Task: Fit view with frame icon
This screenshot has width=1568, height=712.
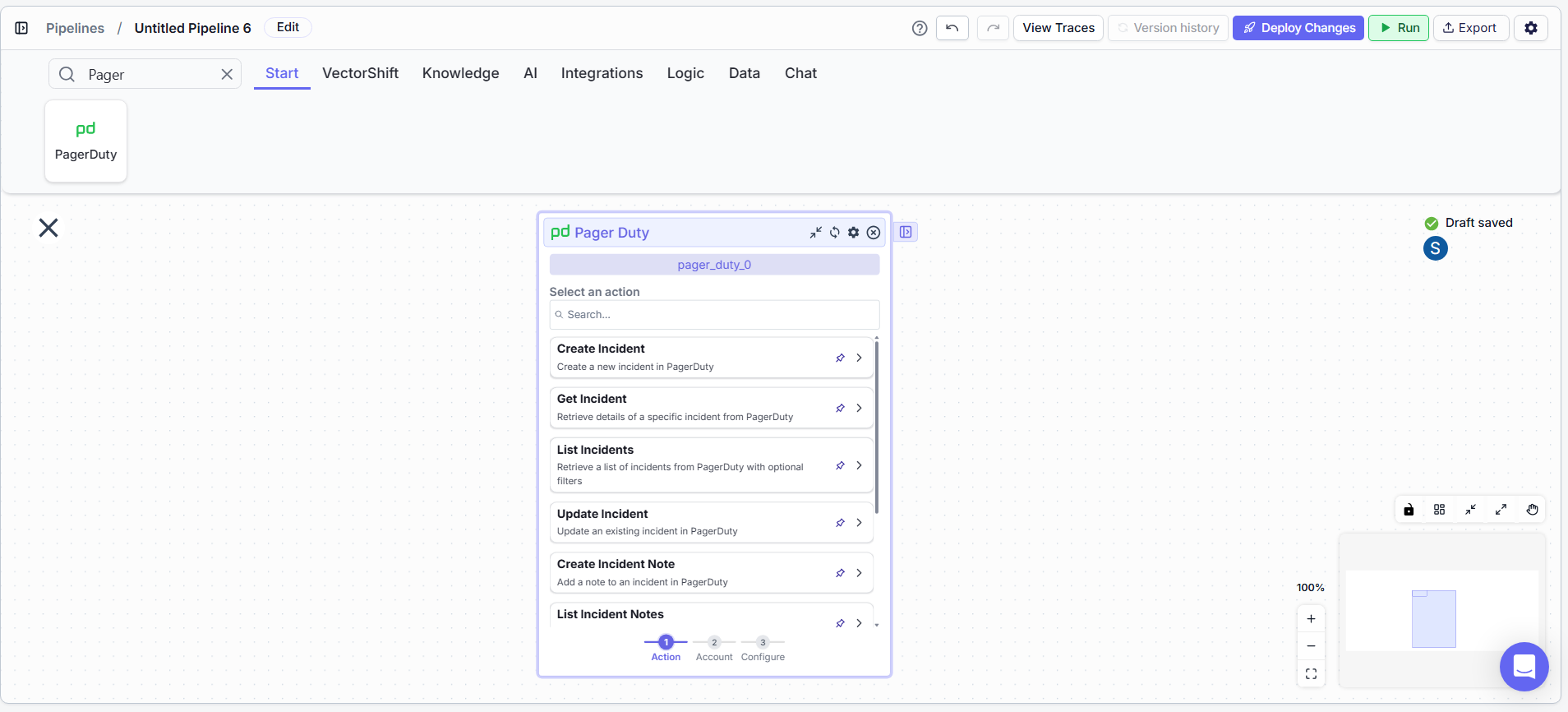Action: 1311,674
